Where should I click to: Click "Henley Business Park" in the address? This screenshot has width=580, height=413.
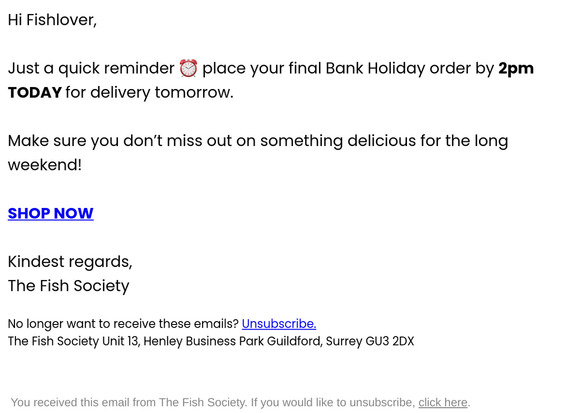click(203, 341)
